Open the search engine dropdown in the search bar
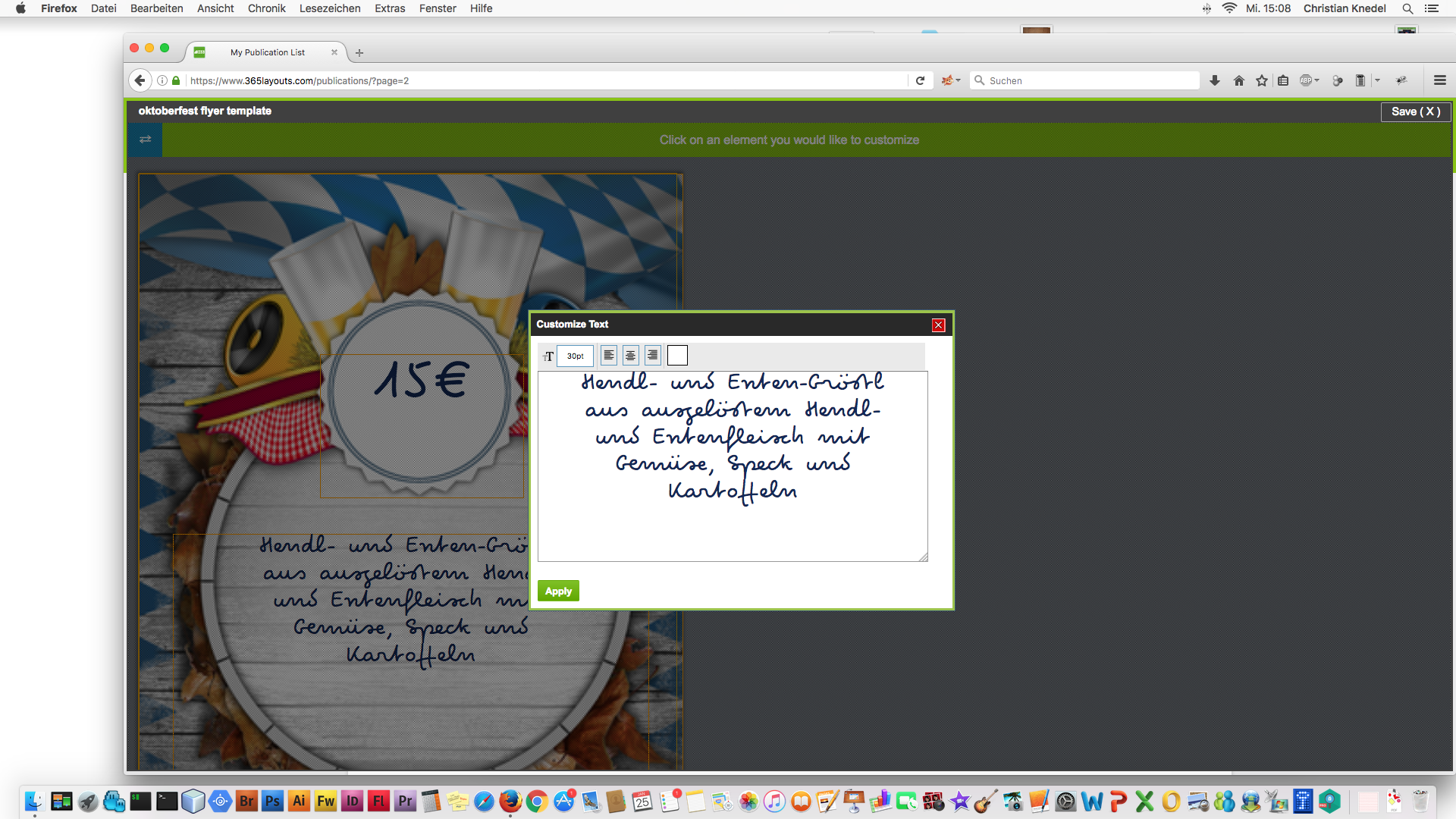 951,80
